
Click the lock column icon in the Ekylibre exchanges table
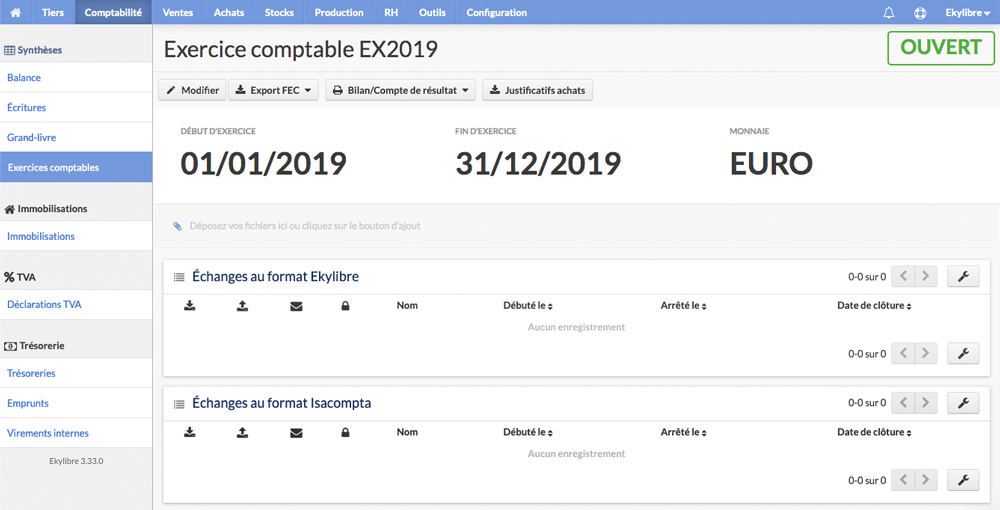[x=345, y=306]
